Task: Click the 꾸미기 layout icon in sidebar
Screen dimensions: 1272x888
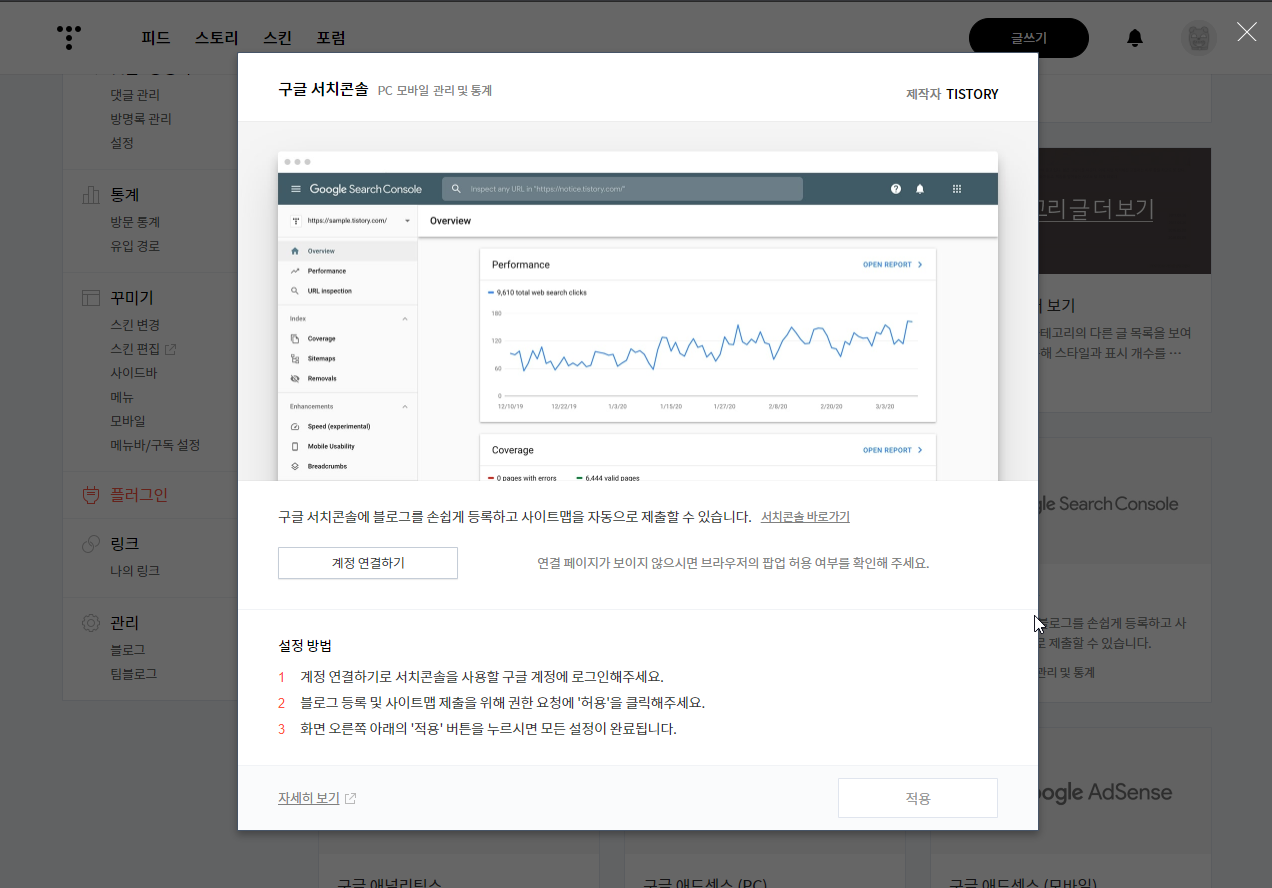Action: [x=91, y=298]
